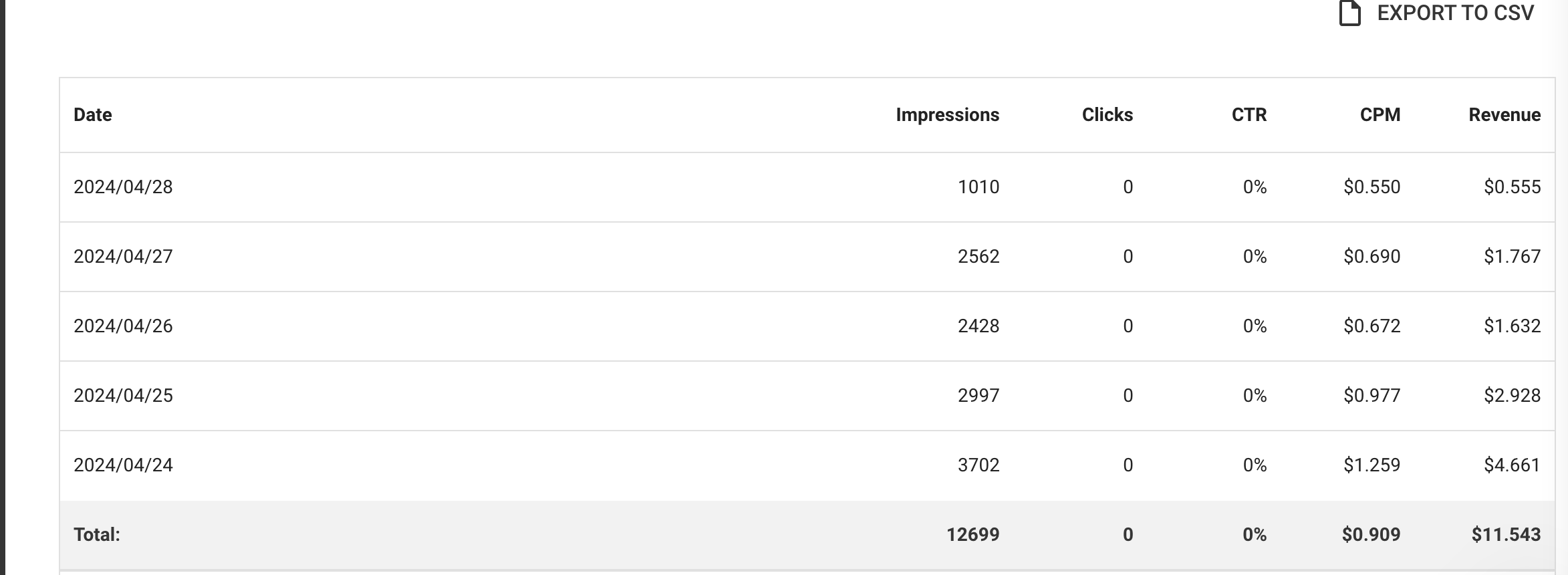Click the Total row label
The height and width of the screenshot is (575, 1568).
[x=97, y=535]
